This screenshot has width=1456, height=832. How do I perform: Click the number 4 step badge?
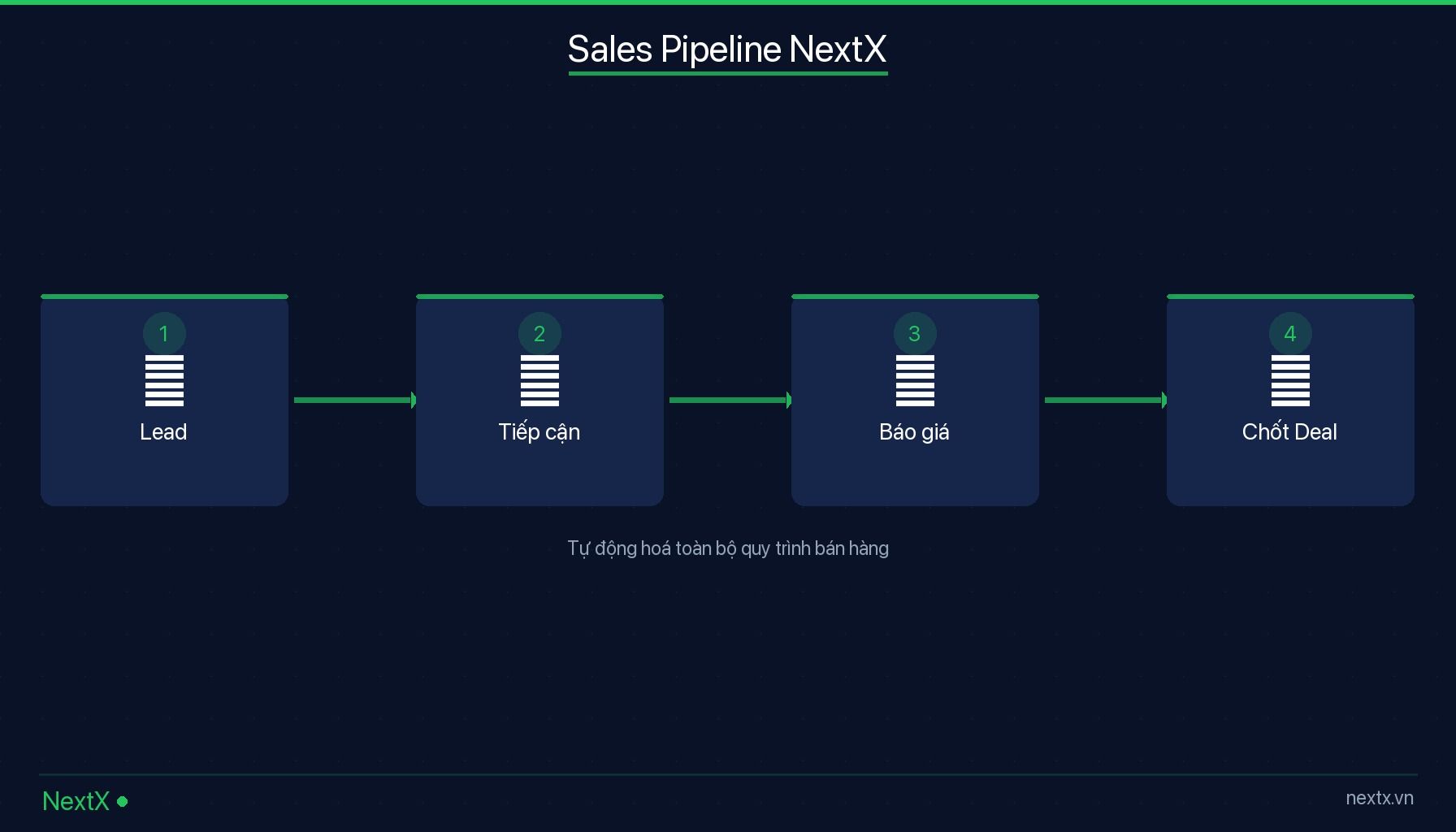point(1290,333)
